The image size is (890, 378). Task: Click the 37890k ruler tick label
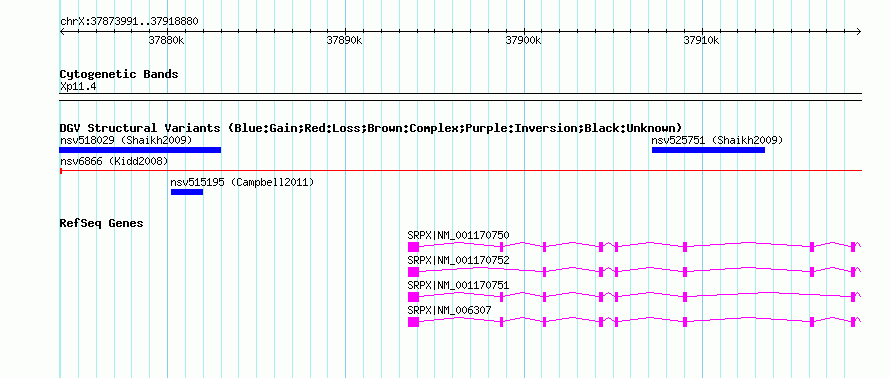point(345,40)
